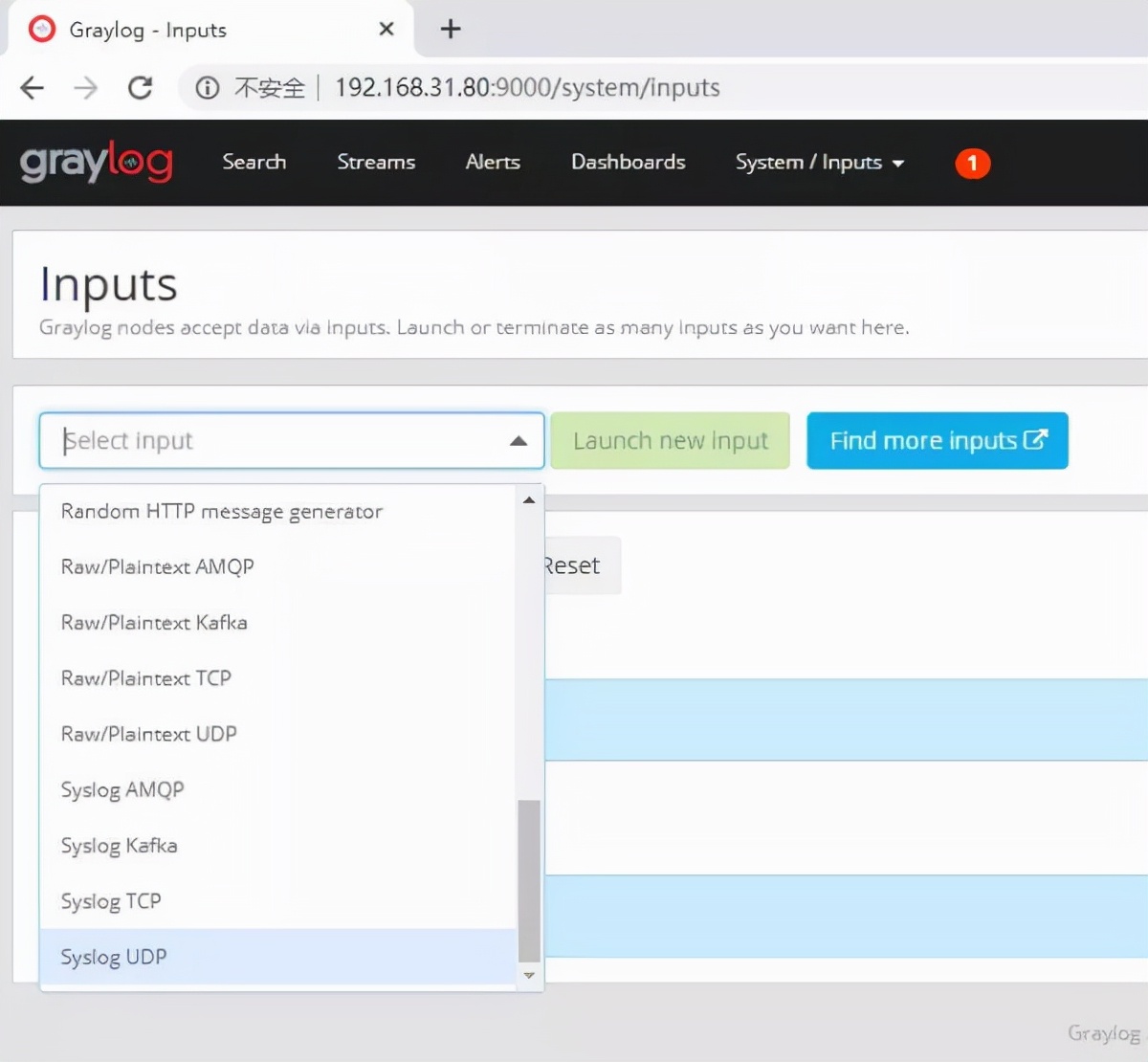
Task: Click the Graylog logo
Action: [96, 163]
